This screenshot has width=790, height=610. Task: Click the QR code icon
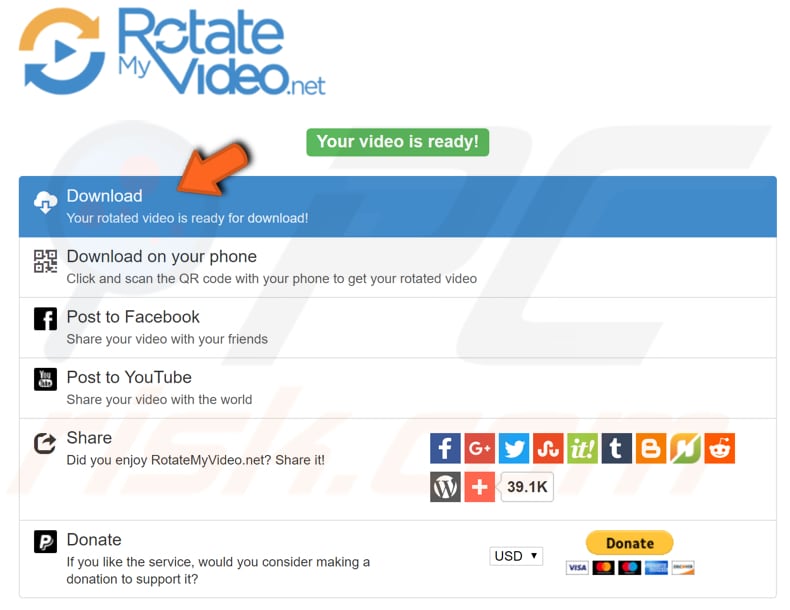point(45,261)
